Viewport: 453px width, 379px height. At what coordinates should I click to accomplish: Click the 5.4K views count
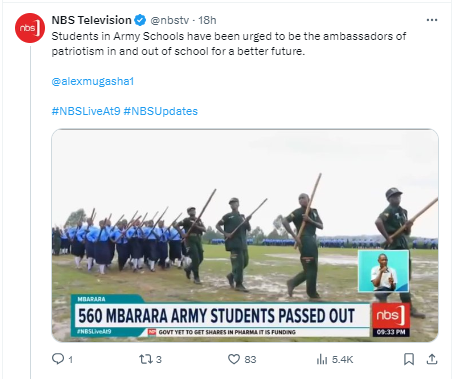click(x=342, y=359)
